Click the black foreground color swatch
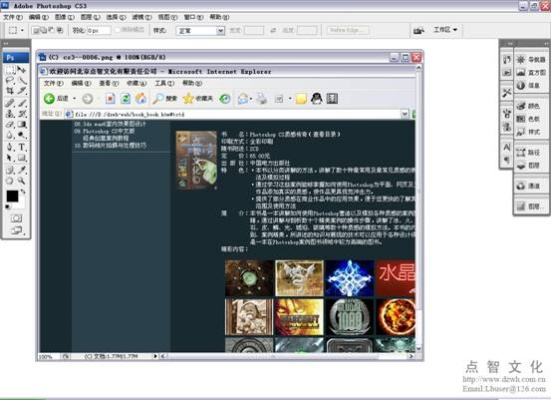The height and width of the screenshot is (400, 551). [x=12, y=196]
